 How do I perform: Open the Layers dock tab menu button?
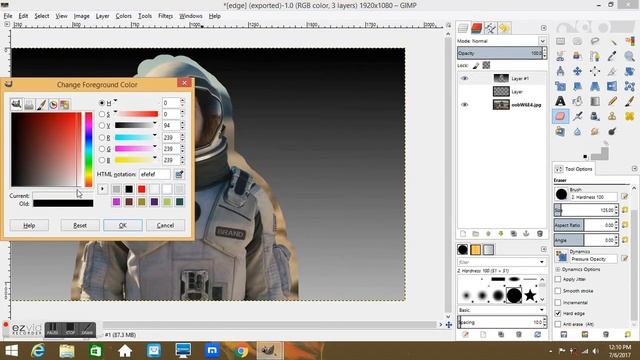[x=544, y=28]
